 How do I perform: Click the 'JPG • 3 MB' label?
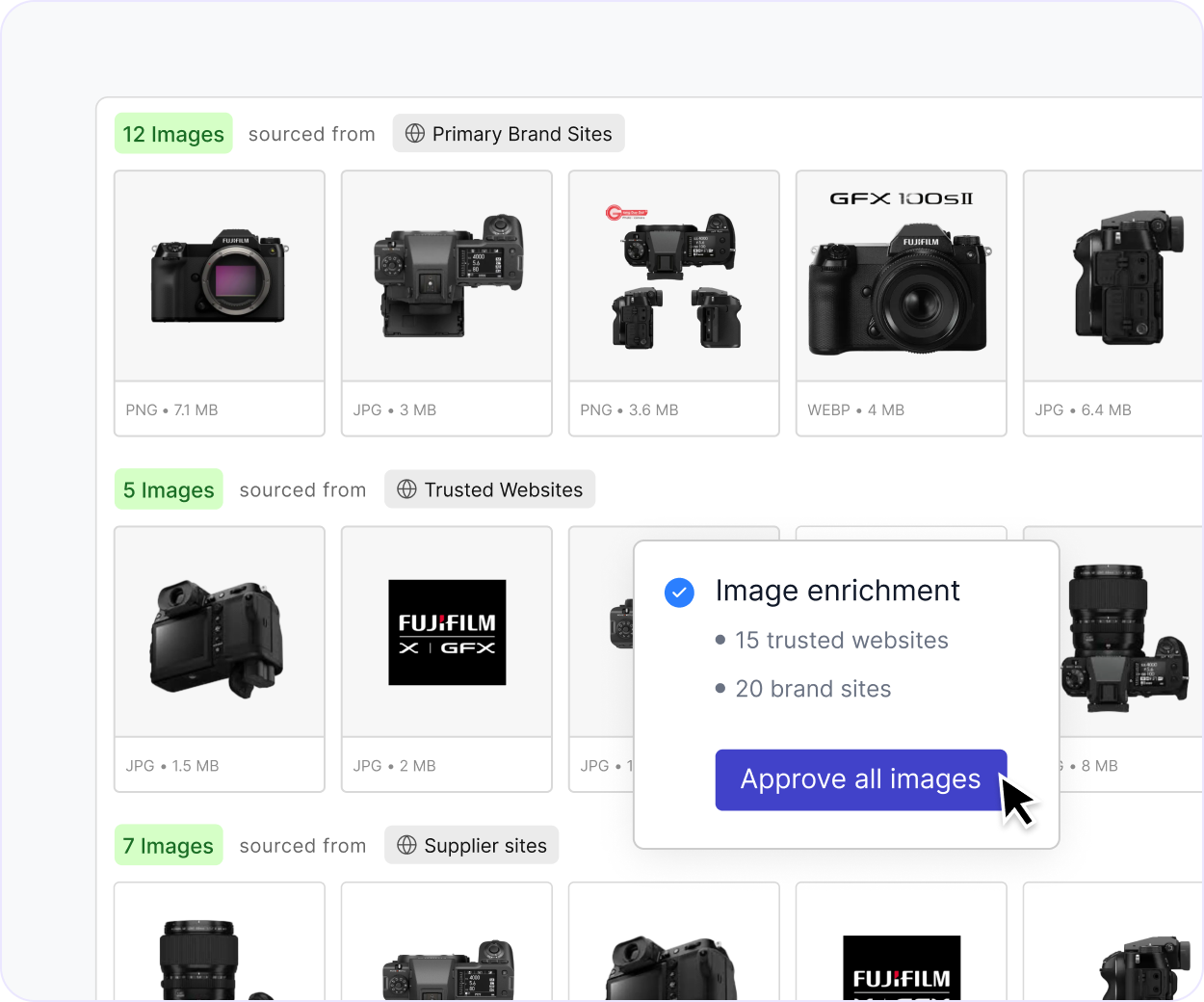click(395, 410)
